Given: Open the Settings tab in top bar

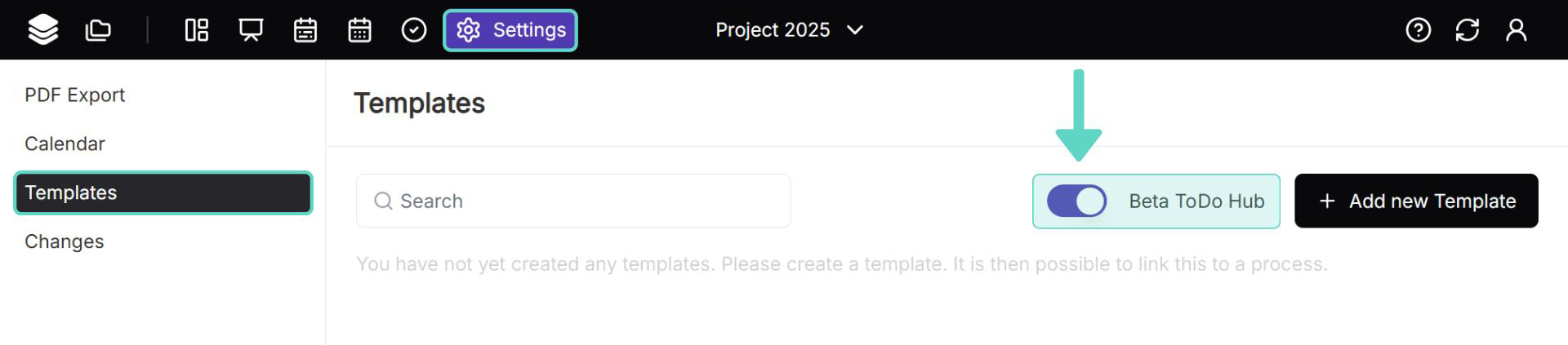Looking at the screenshot, I should (x=510, y=30).
